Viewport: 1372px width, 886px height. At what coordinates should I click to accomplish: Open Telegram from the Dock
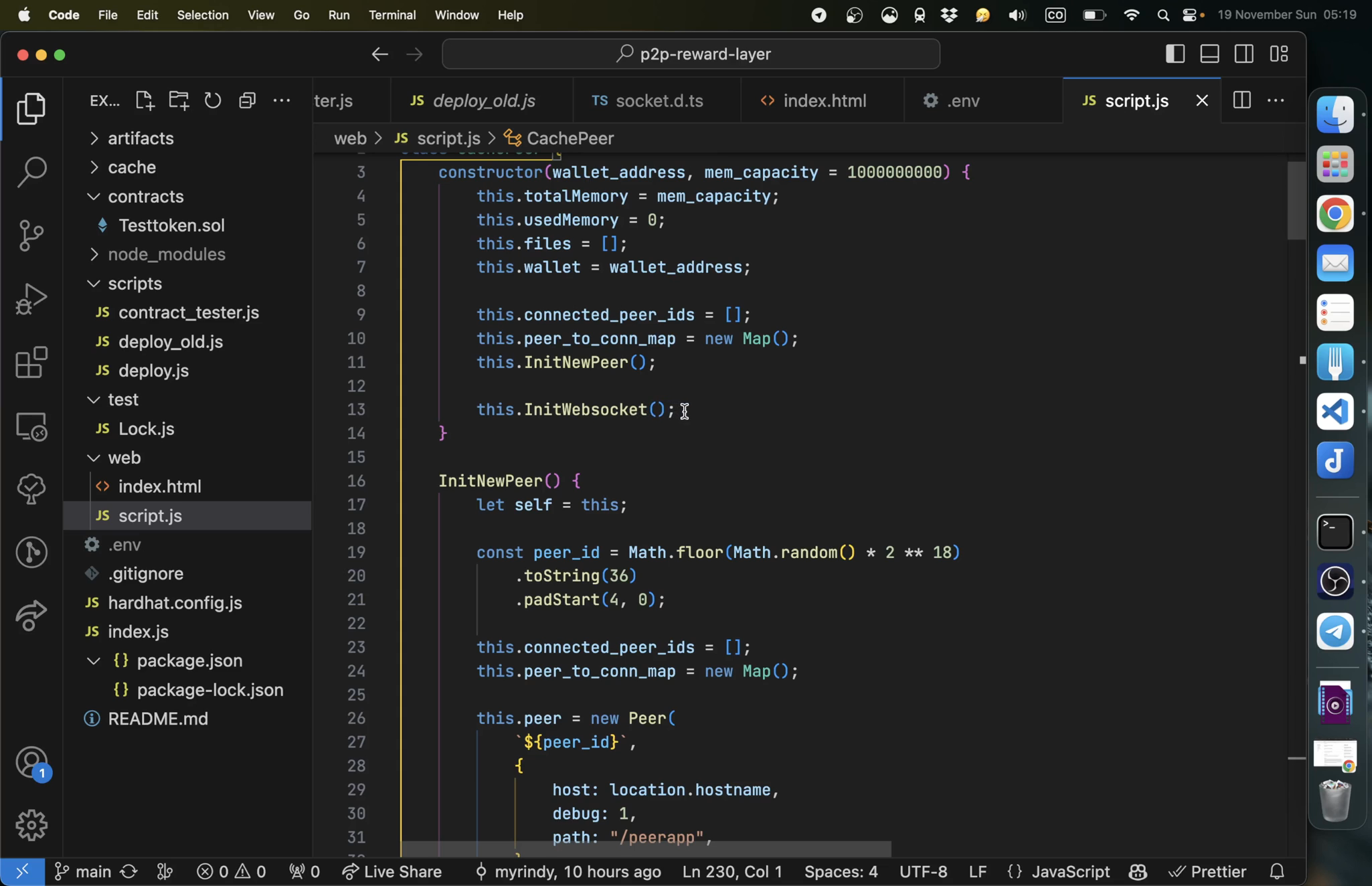tap(1335, 631)
